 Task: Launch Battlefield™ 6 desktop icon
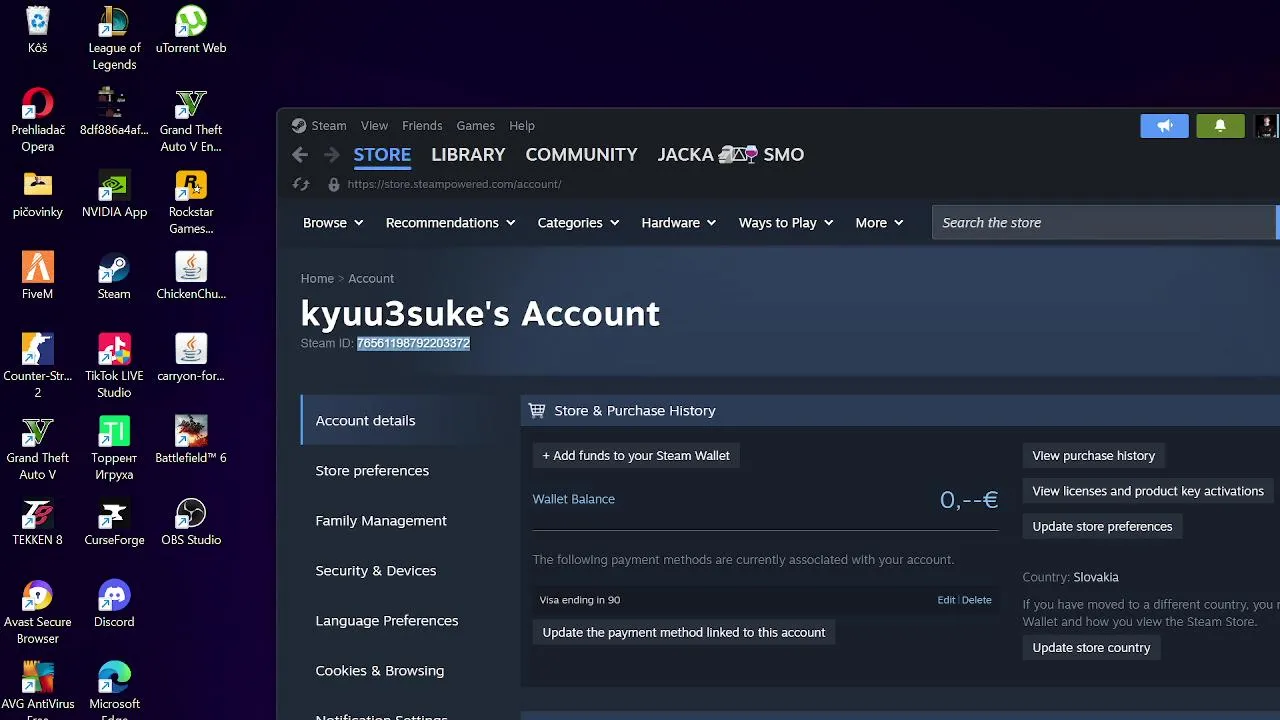(x=191, y=440)
